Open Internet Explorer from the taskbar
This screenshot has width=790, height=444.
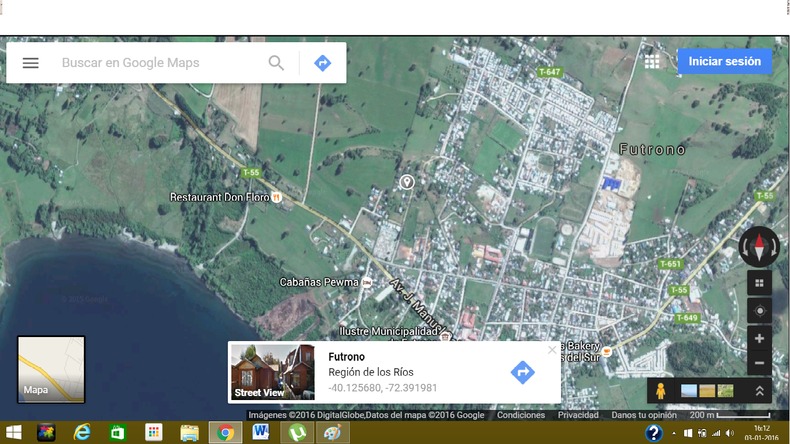click(x=82, y=433)
